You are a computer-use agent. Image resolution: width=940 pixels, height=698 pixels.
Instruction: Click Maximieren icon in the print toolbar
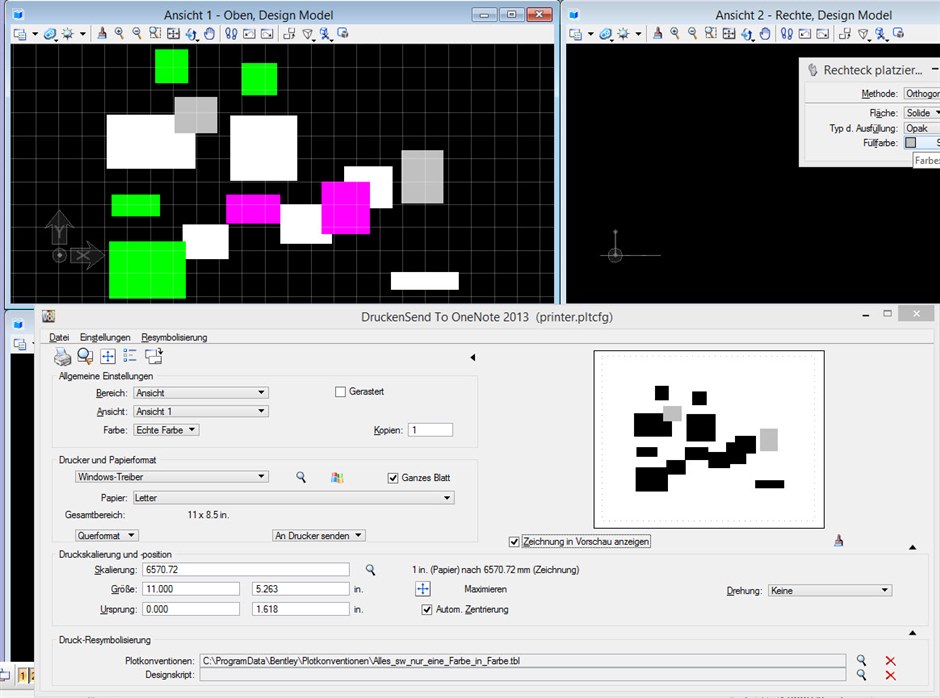tap(108, 356)
